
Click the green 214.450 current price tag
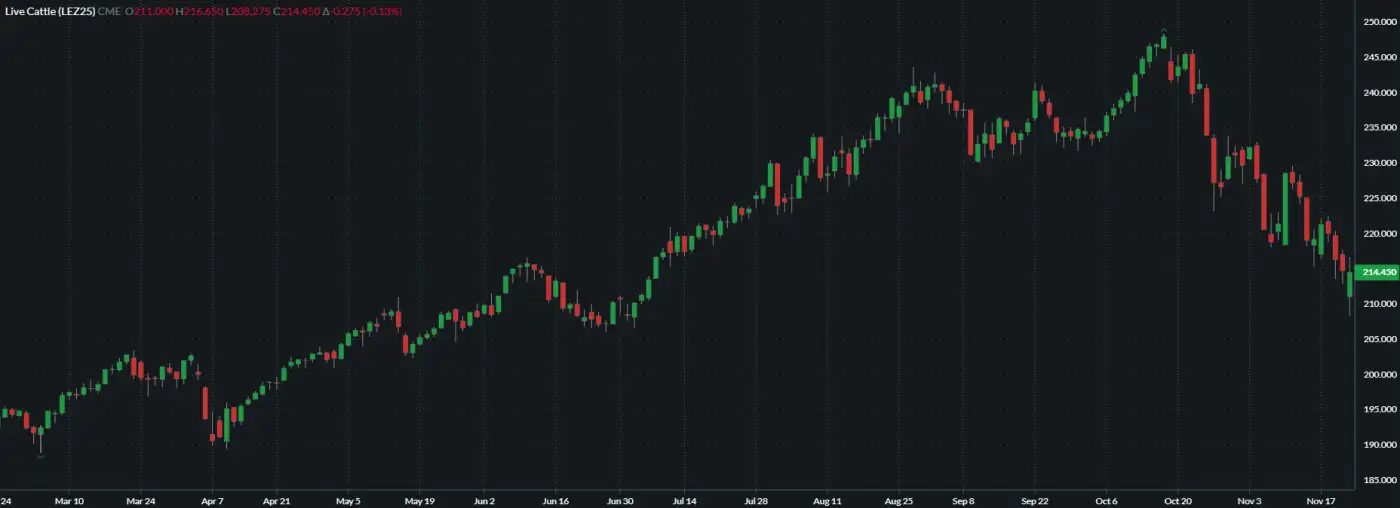(1379, 272)
